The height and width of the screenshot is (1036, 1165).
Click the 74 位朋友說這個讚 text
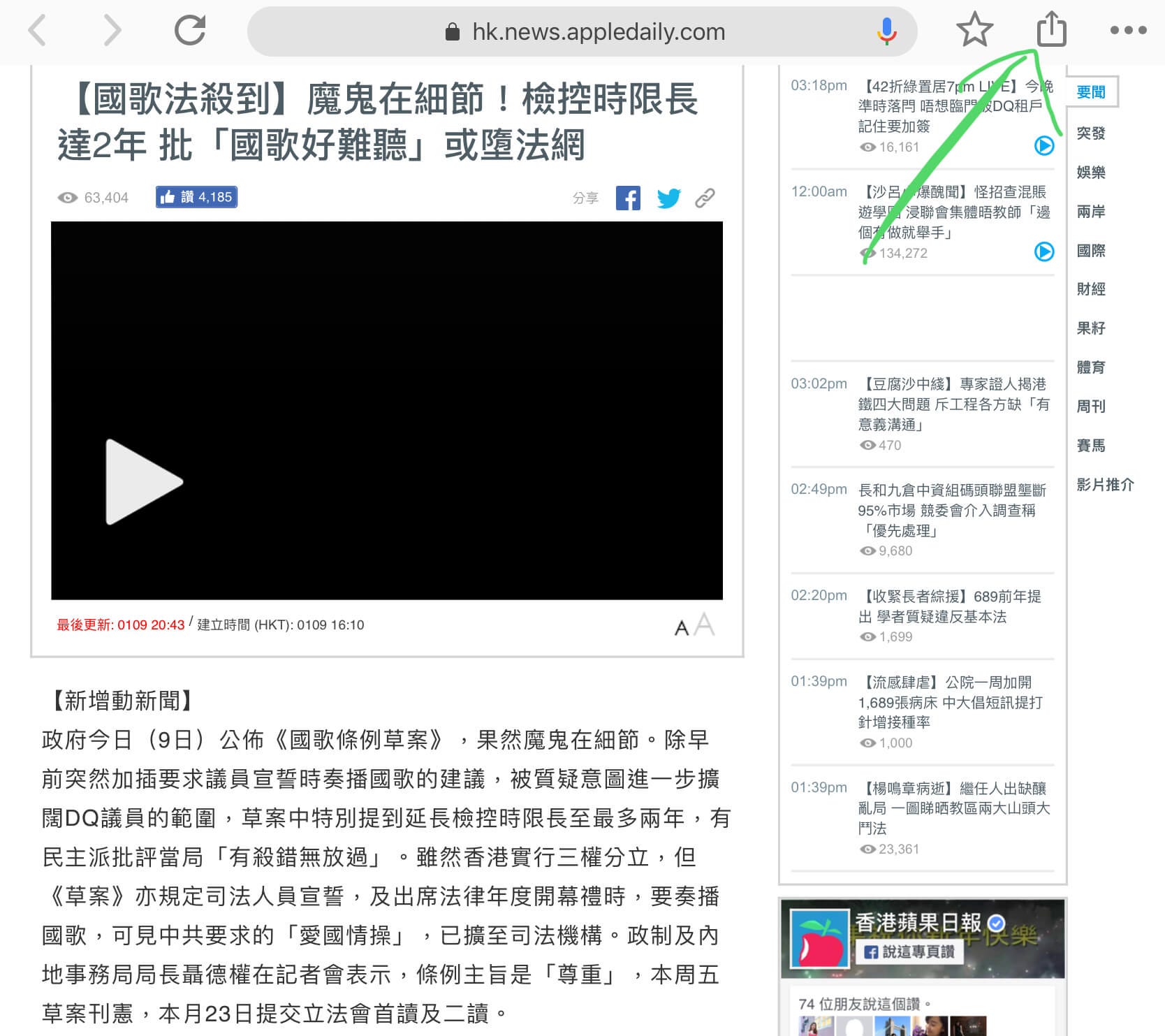[x=865, y=1004]
